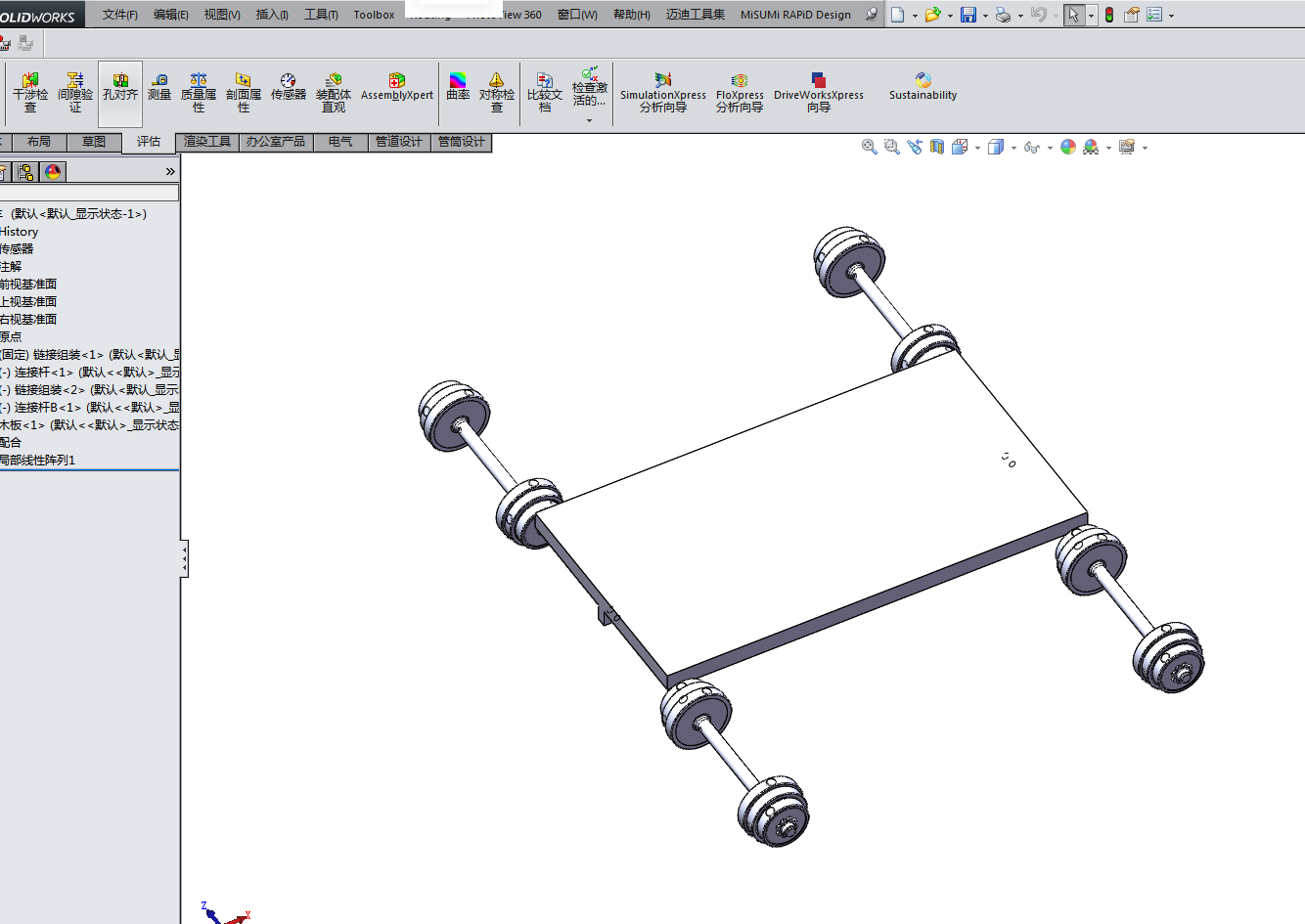Click the Open file icon

[x=932, y=15]
